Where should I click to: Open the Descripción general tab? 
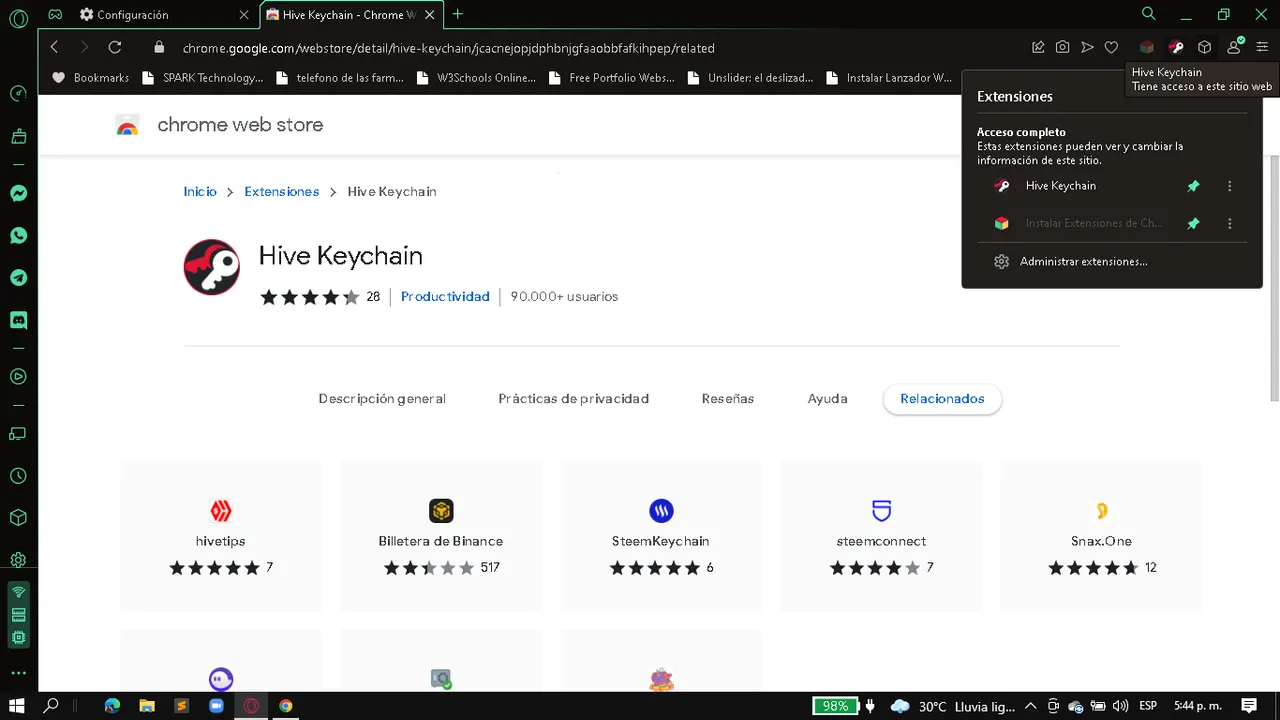click(382, 398)
